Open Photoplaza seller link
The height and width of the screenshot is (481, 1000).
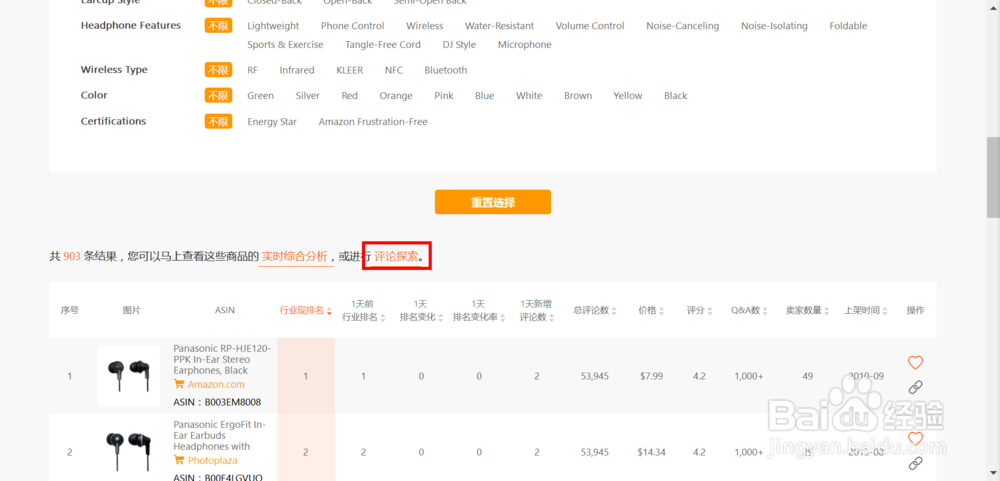pos(212,461)
